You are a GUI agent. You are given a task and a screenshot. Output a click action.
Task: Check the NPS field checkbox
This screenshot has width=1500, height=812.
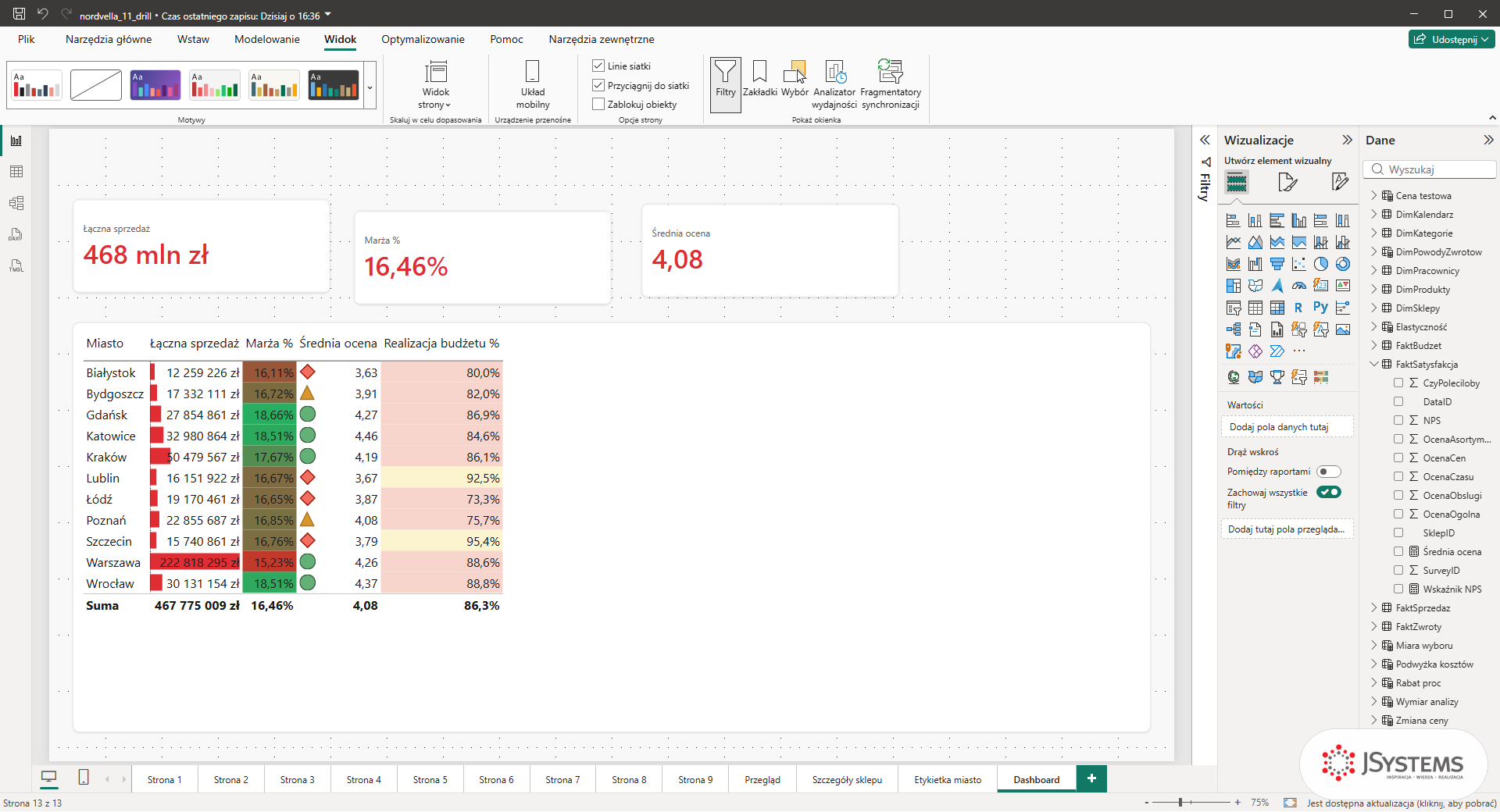point(1398,420)
